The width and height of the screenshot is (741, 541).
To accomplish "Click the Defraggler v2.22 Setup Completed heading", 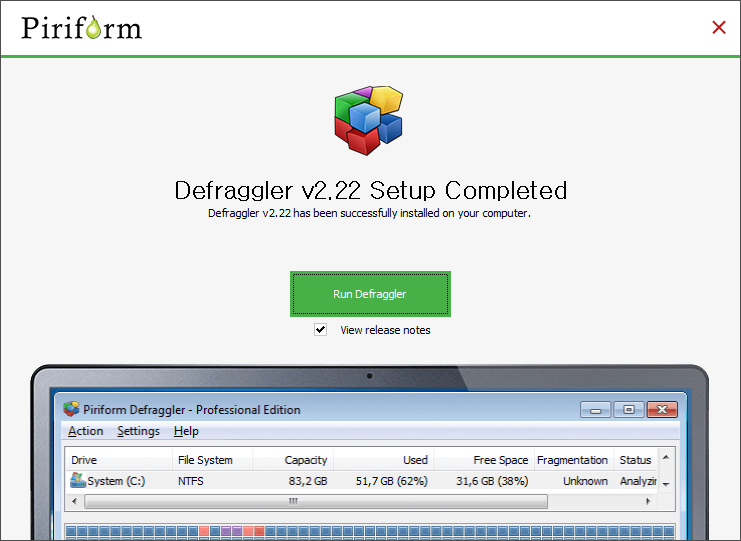I will [370, 190].
